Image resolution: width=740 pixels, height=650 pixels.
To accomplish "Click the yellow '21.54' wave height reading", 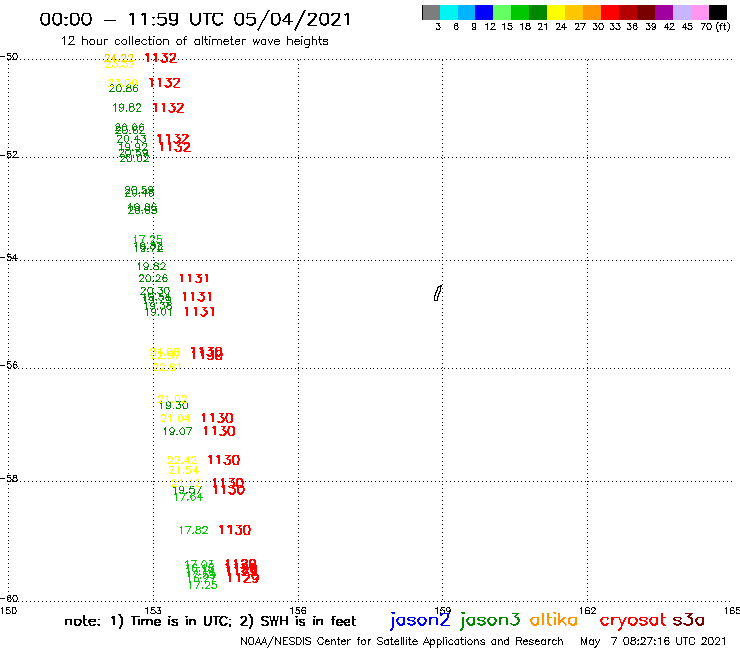I will pos(184,470).
